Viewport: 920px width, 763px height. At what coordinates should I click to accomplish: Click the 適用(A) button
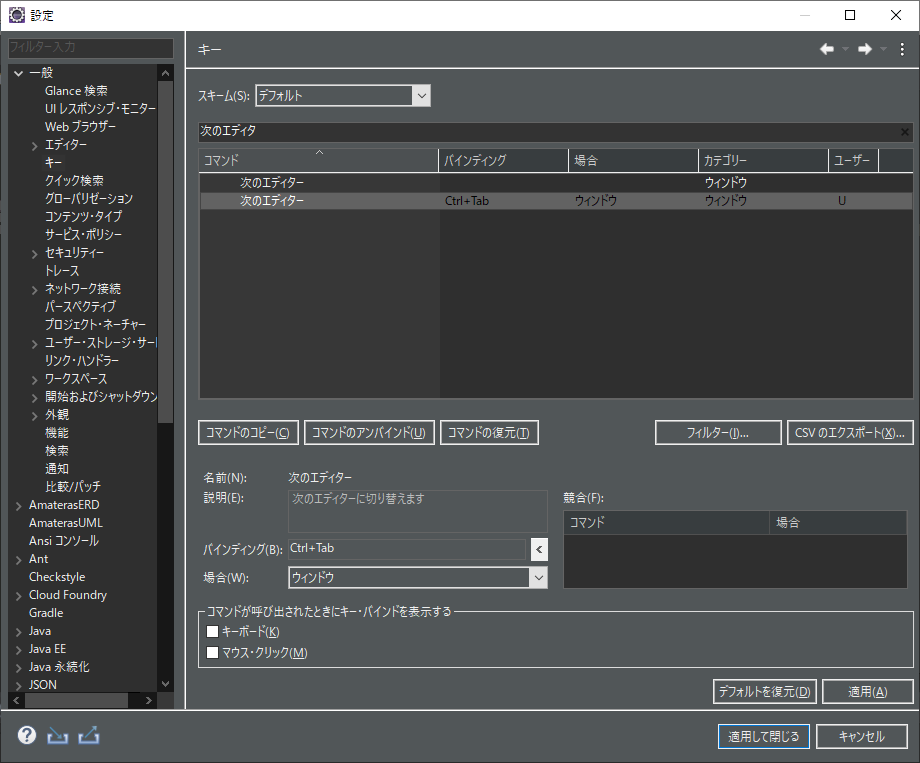coord(868,691)
